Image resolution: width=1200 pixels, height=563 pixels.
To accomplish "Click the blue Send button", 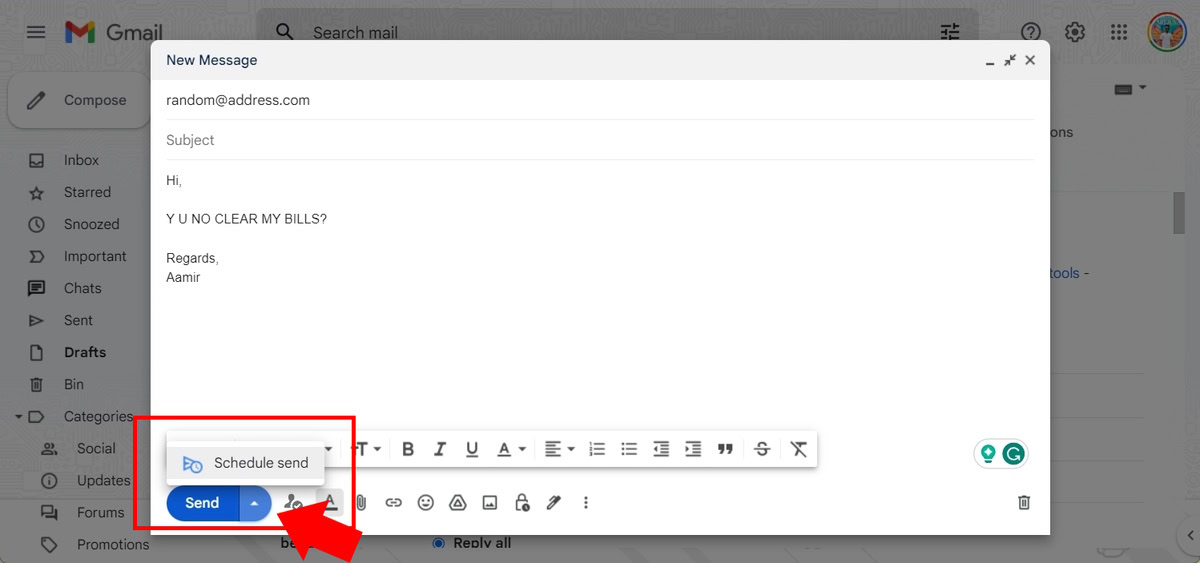I will coord(203,503).
